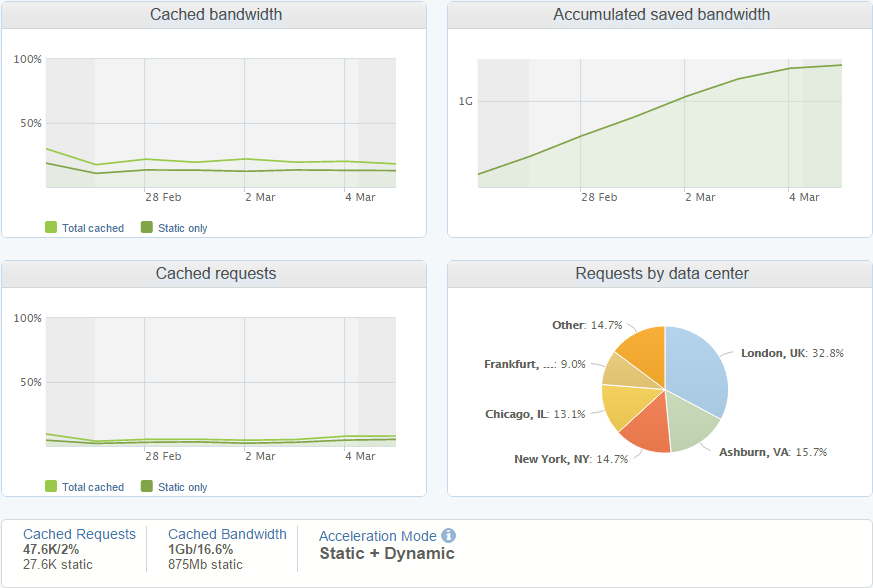Select the Cached bandwidth panel header
Screen dimensions: 873x588
point(215,14)
